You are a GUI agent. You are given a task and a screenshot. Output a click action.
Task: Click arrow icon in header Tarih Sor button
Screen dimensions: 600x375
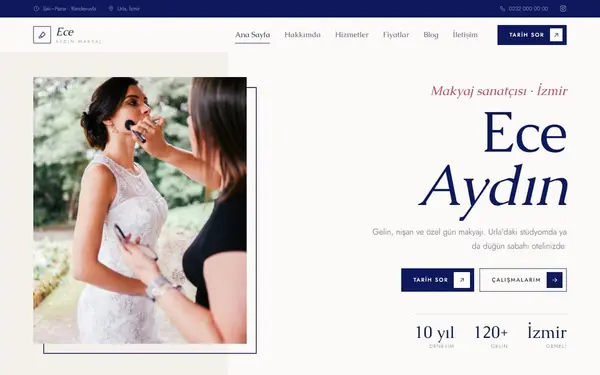coord(556,35)
